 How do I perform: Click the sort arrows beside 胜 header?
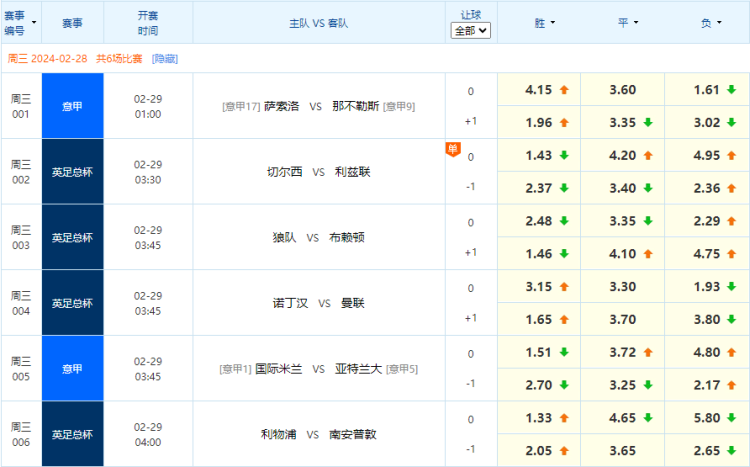pyautogui.click(x=552, y=22)
